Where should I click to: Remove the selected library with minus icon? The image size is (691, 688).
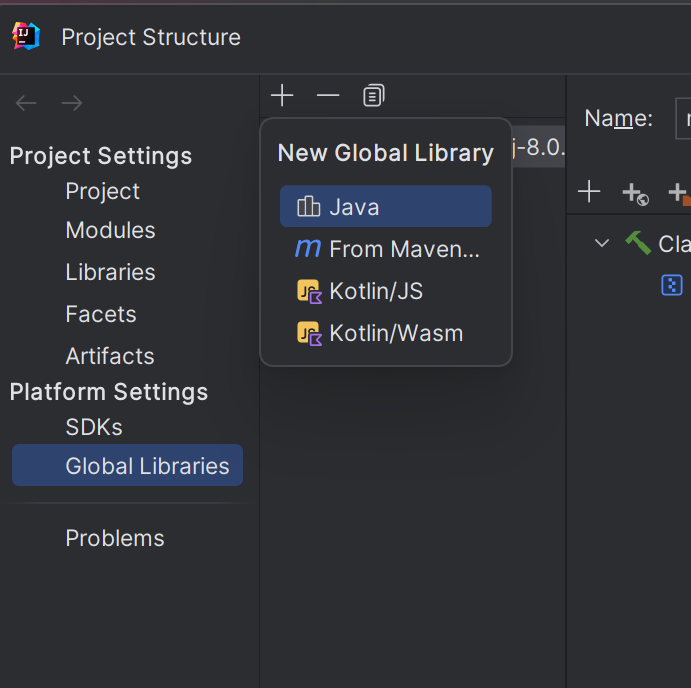[328, 96]
